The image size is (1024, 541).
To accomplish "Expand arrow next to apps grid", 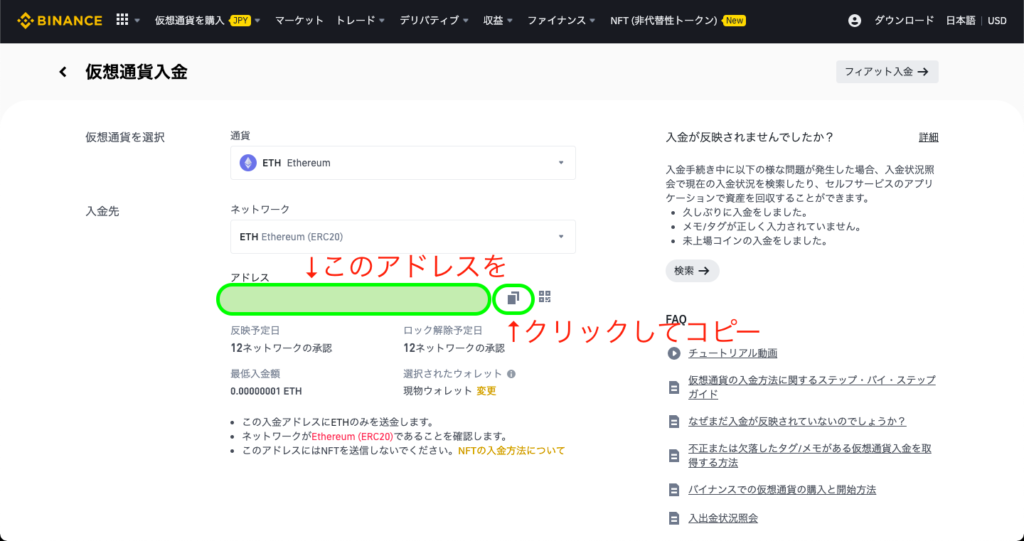I will coord(137,20).
